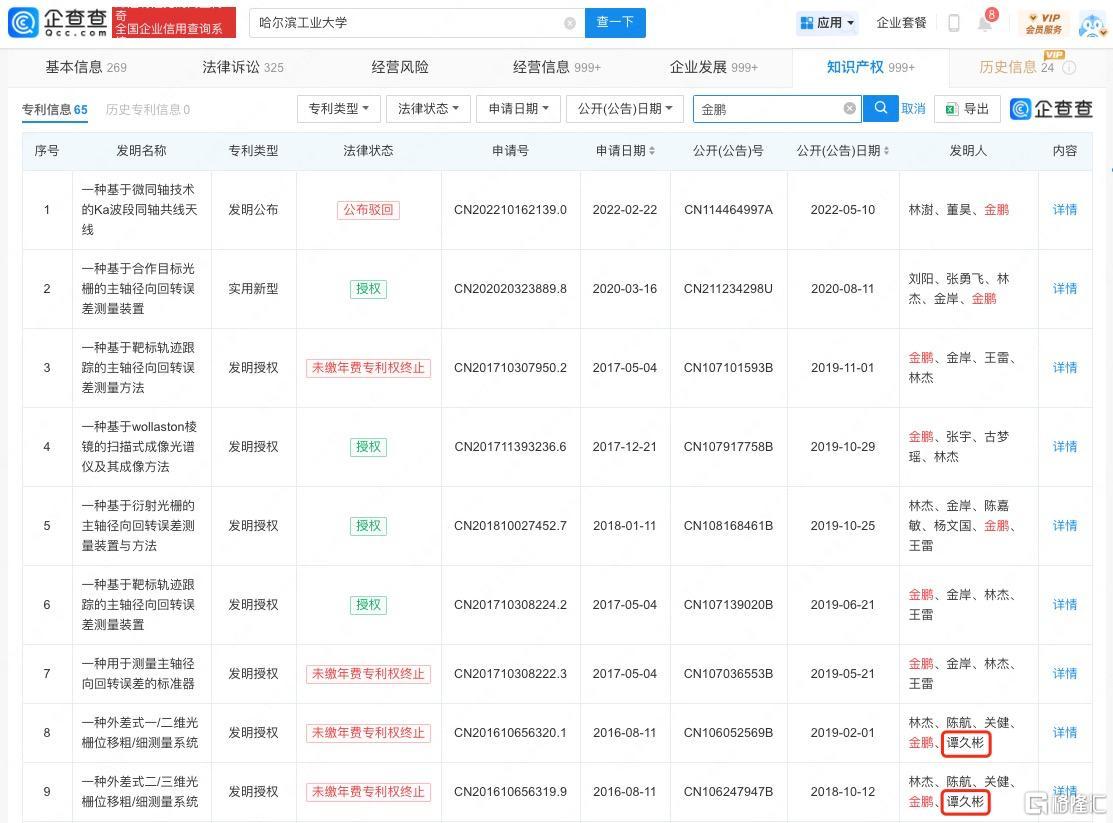Screen dimensions: 1113x823
Task: Clear the 金鹏 keyword filter
Action: point(849,109)
